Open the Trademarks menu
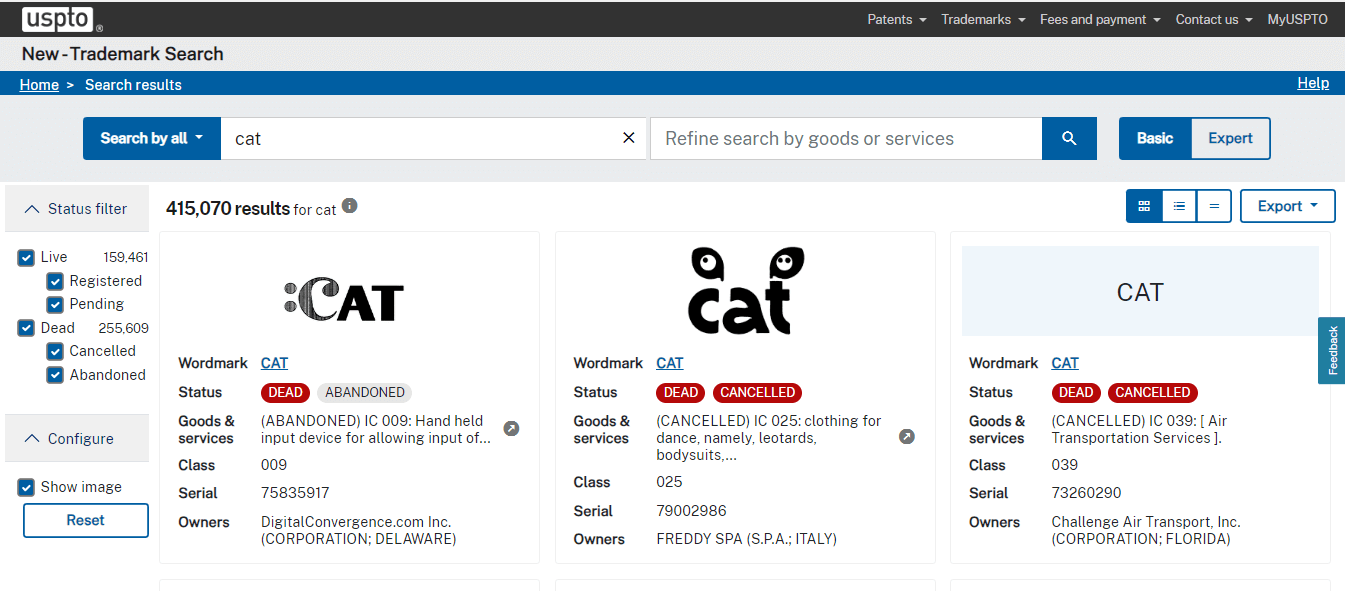1345x591 pixels. (983, 19)
